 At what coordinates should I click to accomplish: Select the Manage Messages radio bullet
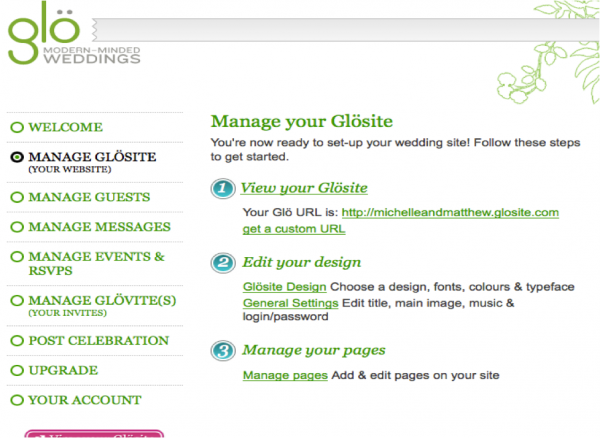coord(17,227)
